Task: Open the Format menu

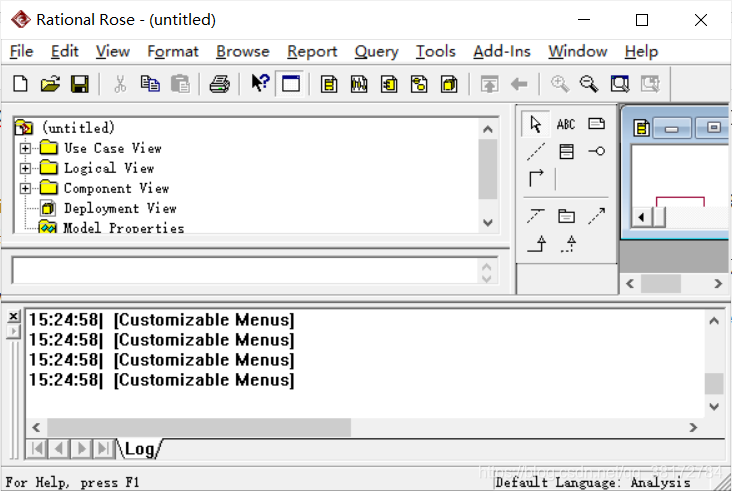Action: pos(173,51)
